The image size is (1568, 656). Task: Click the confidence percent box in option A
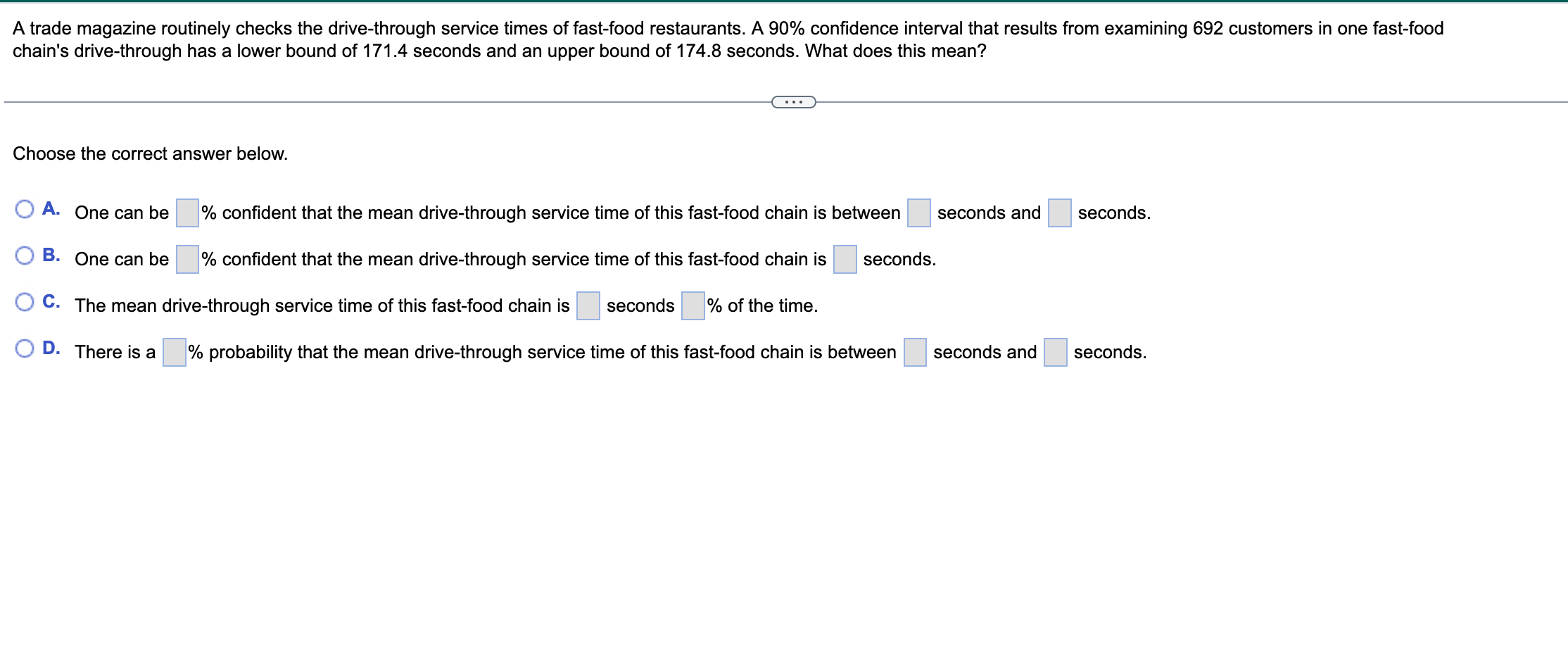(x=186, y=211)
